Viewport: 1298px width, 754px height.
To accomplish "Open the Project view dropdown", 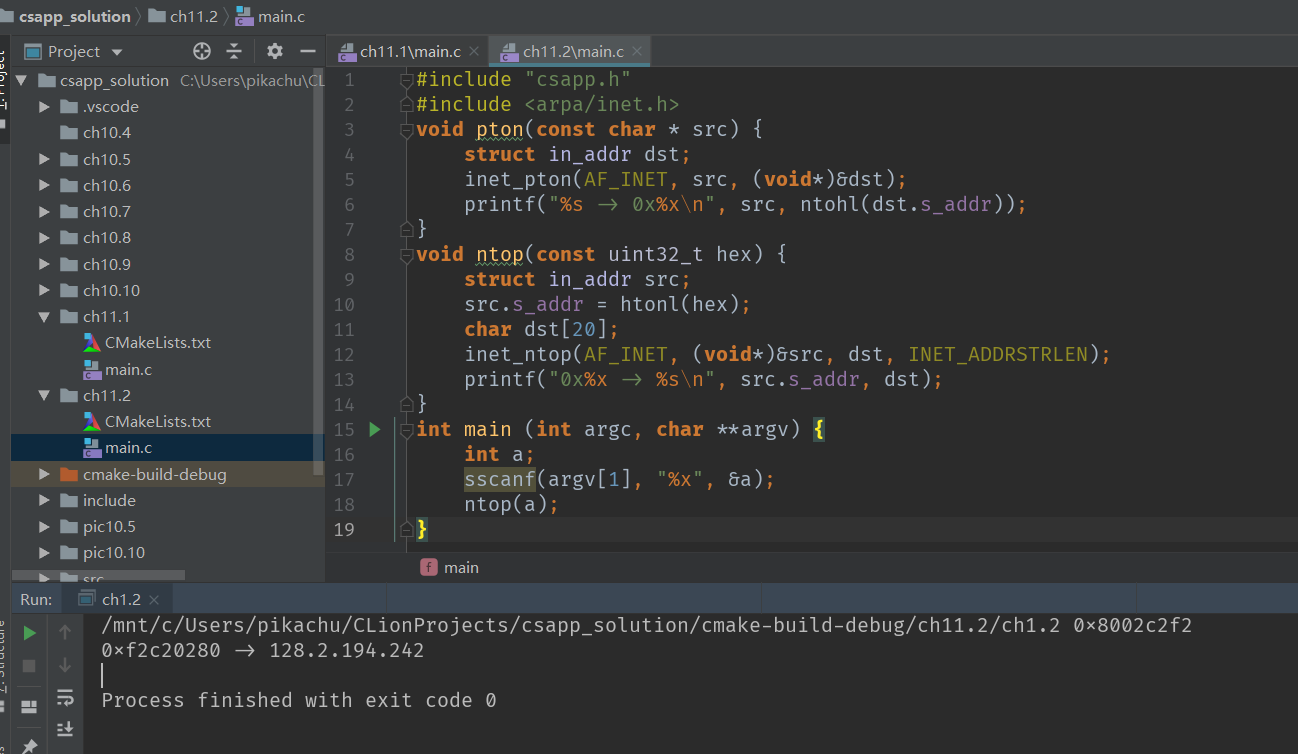I will pos(117,52).
